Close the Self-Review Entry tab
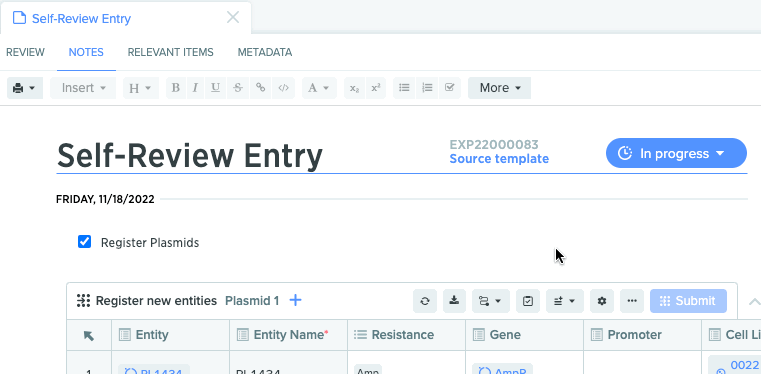761x374 pixels. [x=233, y=17]
